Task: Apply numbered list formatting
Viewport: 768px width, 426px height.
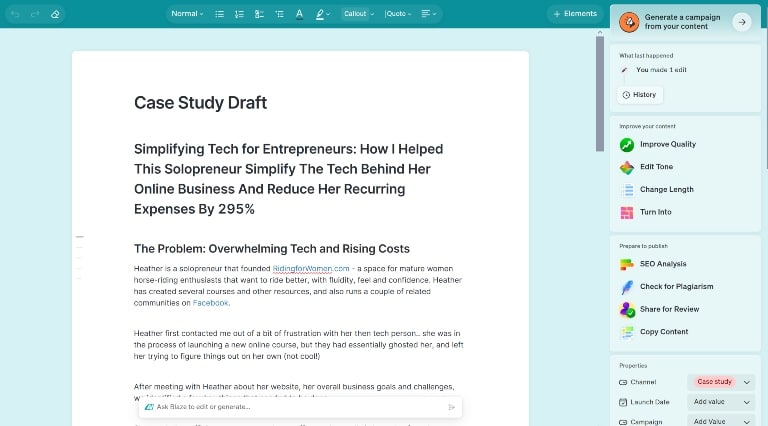Action: pyautogui.click(x=239, y=14)
